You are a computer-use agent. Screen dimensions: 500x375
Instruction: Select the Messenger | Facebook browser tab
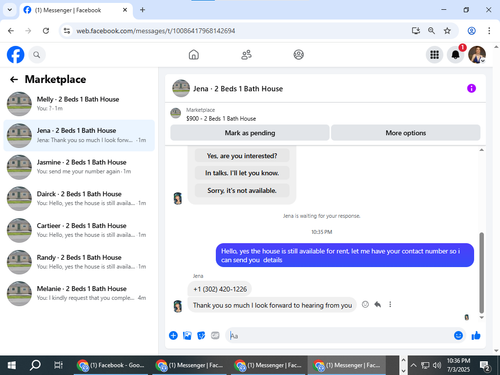(76, 10)
